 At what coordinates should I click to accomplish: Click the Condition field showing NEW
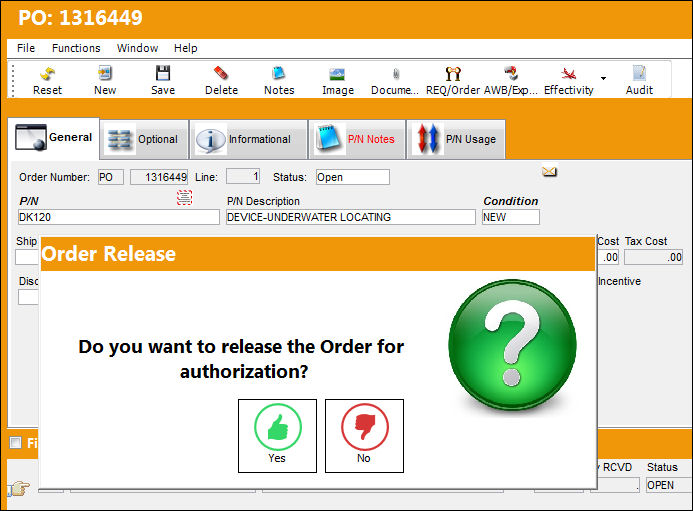(511, 217)
